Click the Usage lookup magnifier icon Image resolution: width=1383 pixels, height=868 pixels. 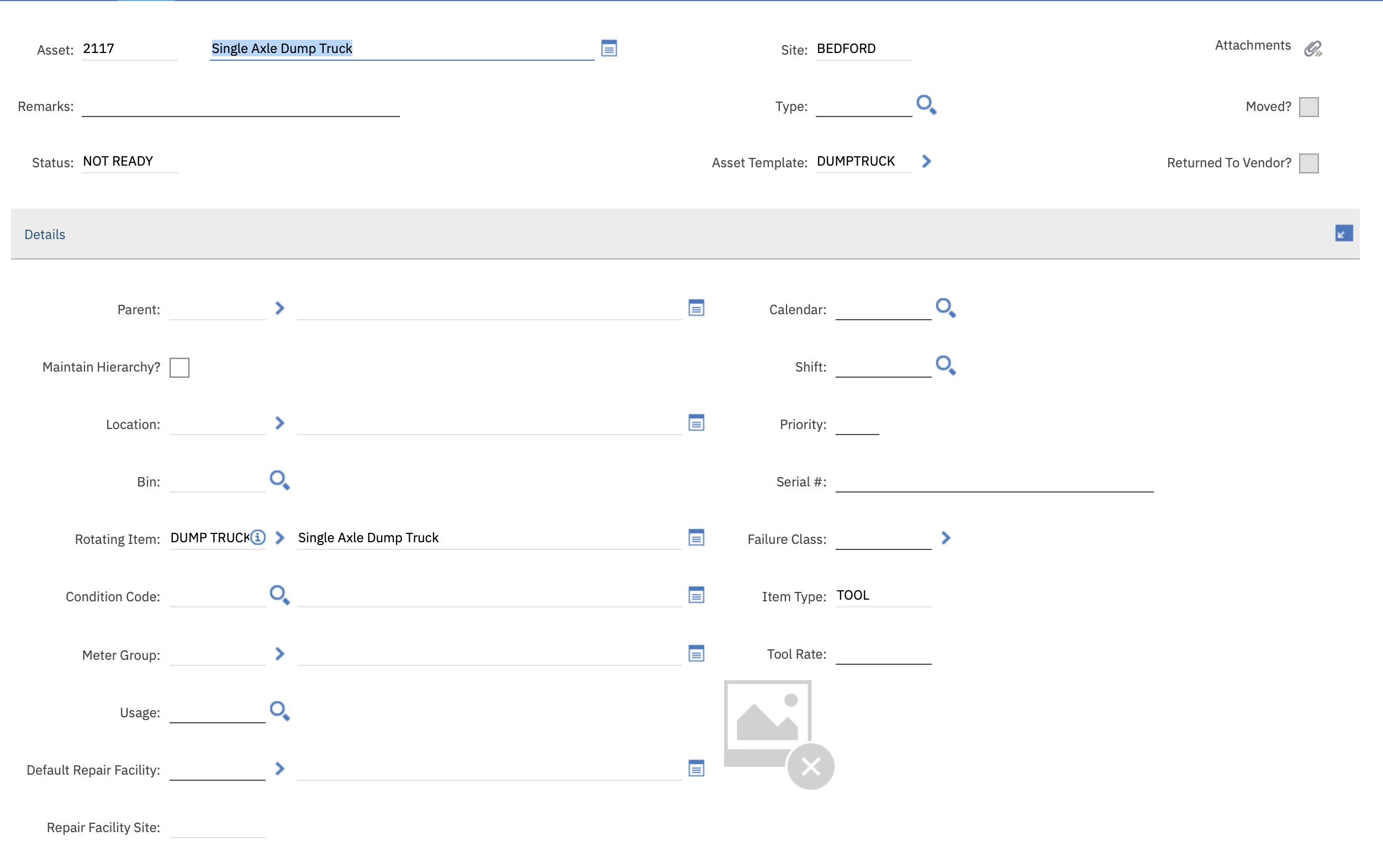click(x=279, y=711)
